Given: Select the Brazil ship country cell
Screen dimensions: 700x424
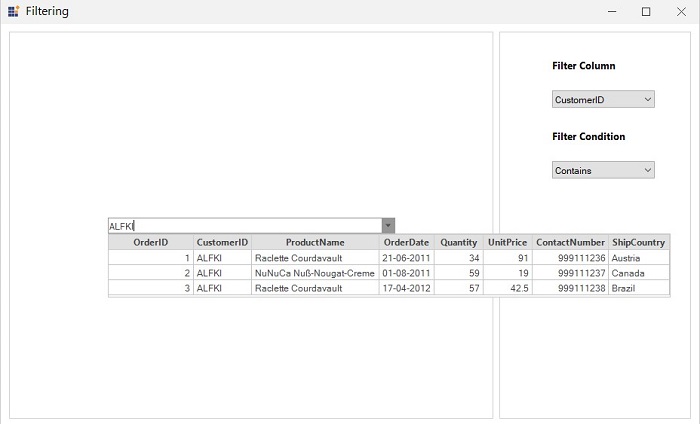Looking at the screenshot, I should (639, 288).
